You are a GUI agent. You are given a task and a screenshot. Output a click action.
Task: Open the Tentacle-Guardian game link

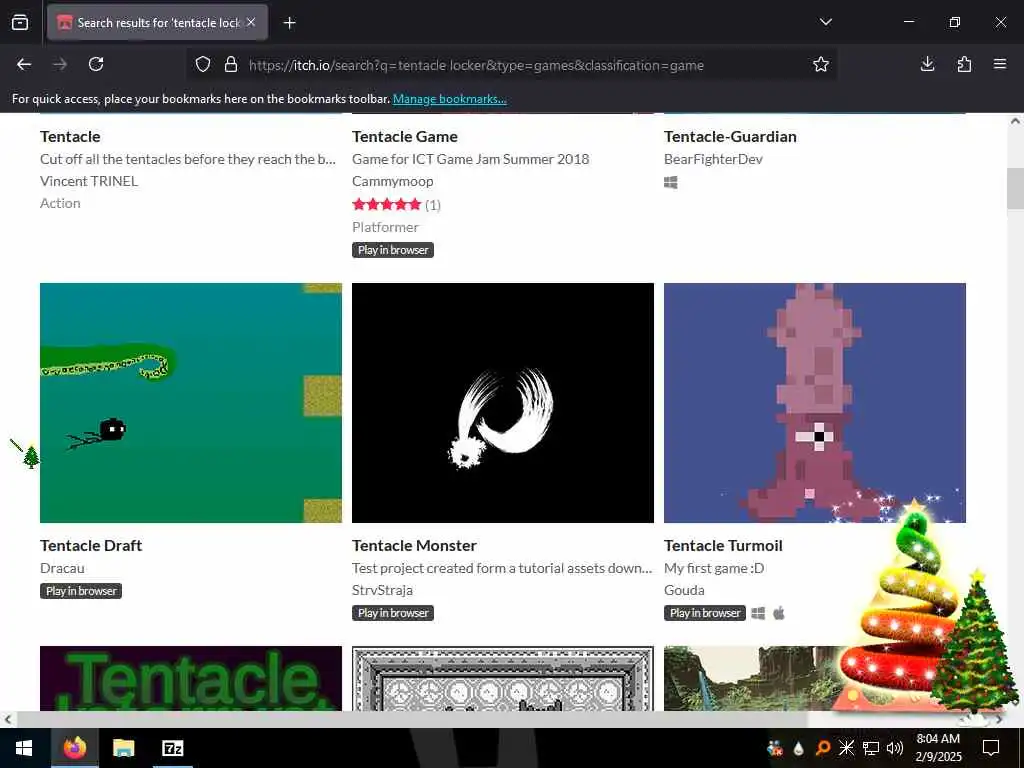pyautogui.click(x=730, y=136)
